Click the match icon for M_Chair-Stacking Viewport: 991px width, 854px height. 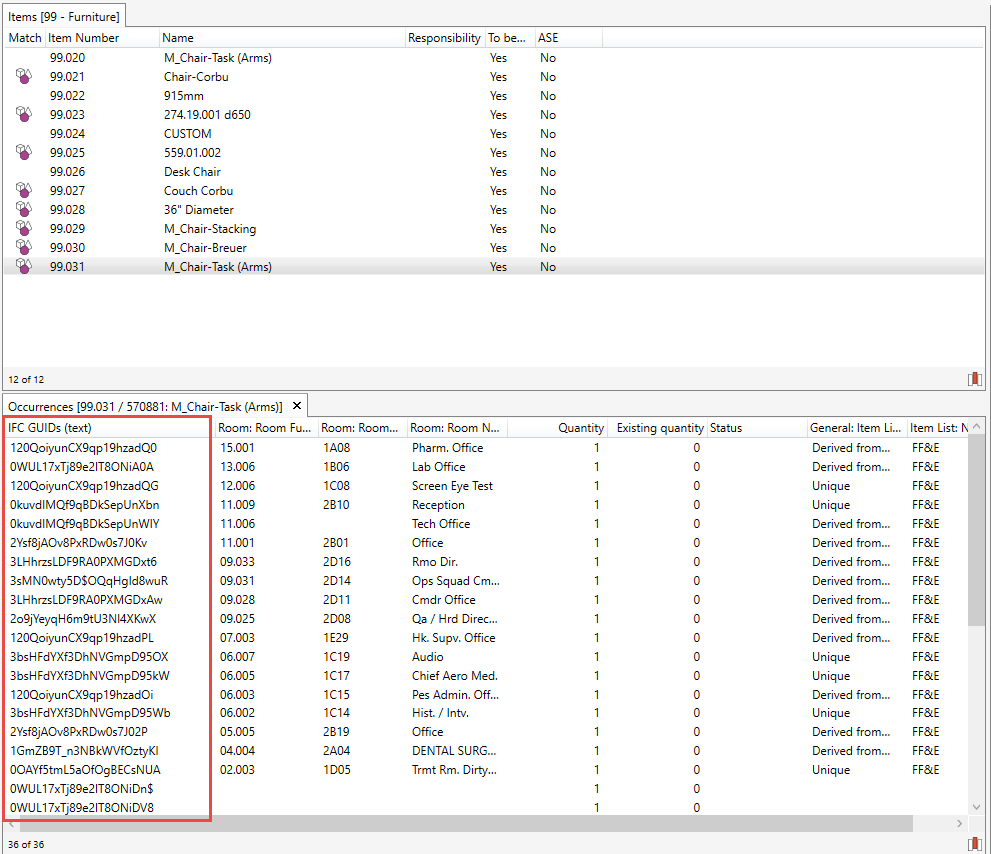[x=24, y=228]
